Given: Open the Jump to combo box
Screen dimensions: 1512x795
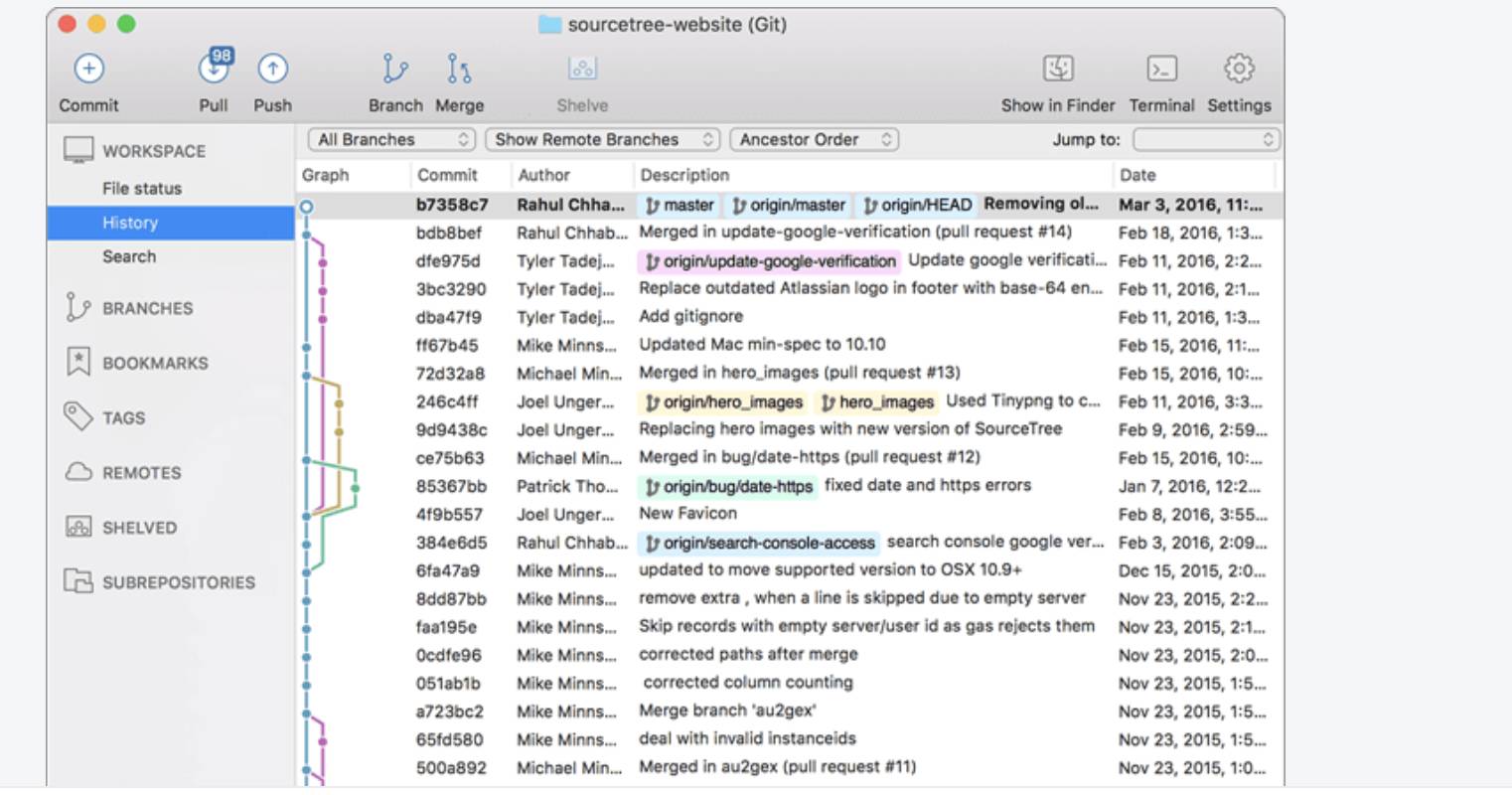Looking at the screenshot, I should pos(1206,140).
